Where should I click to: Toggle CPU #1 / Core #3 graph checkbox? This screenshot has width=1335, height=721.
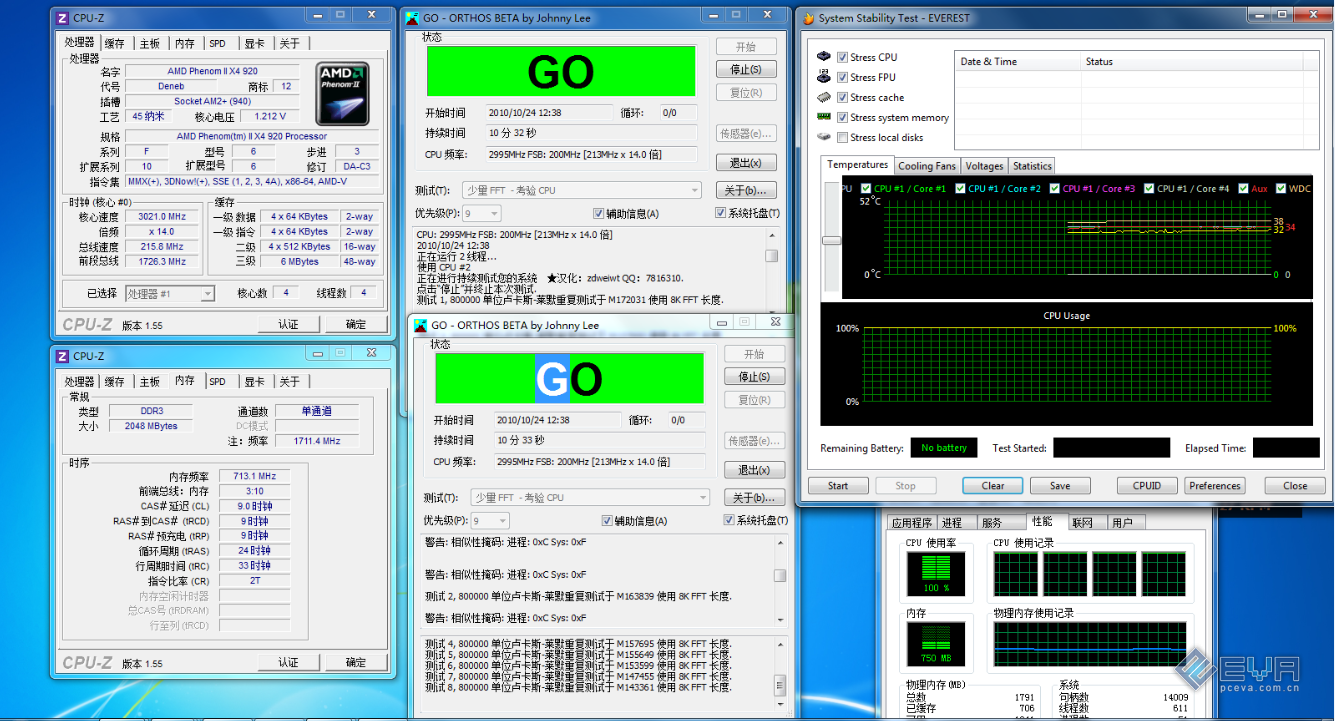[1055, 188]
